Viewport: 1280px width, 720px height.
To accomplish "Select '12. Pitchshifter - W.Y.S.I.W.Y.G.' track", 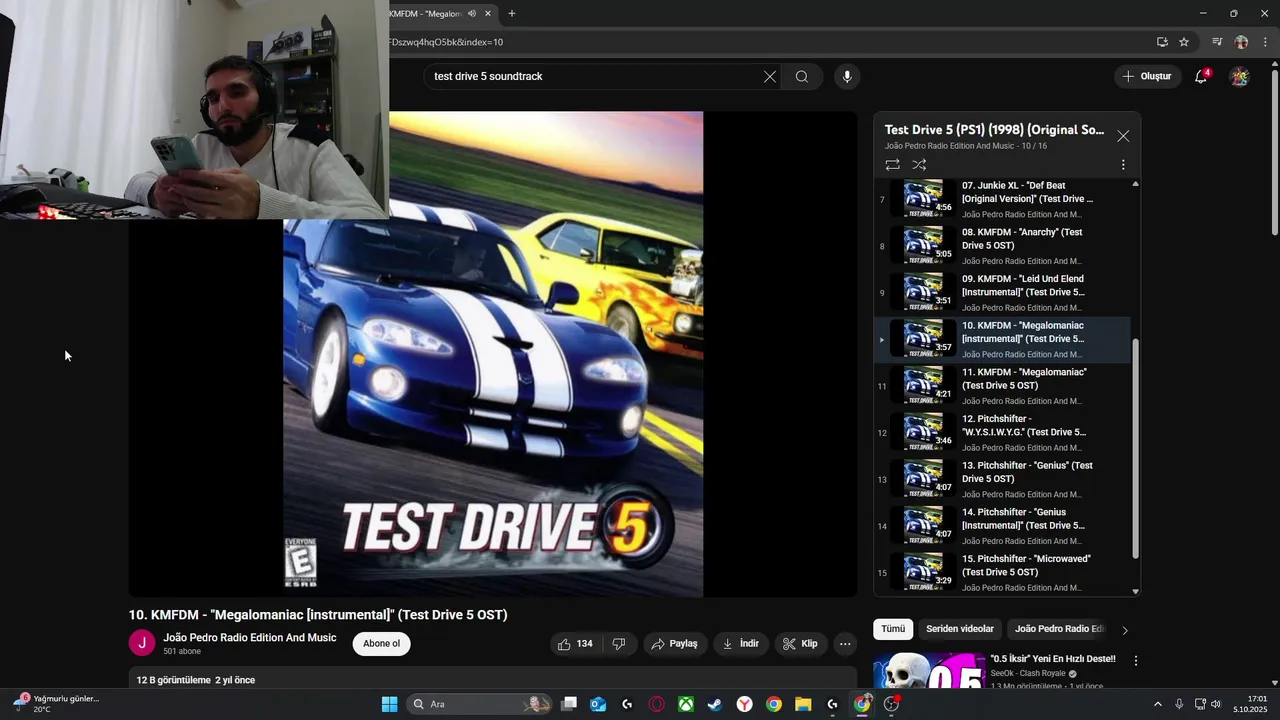I will coord(1003,433).
